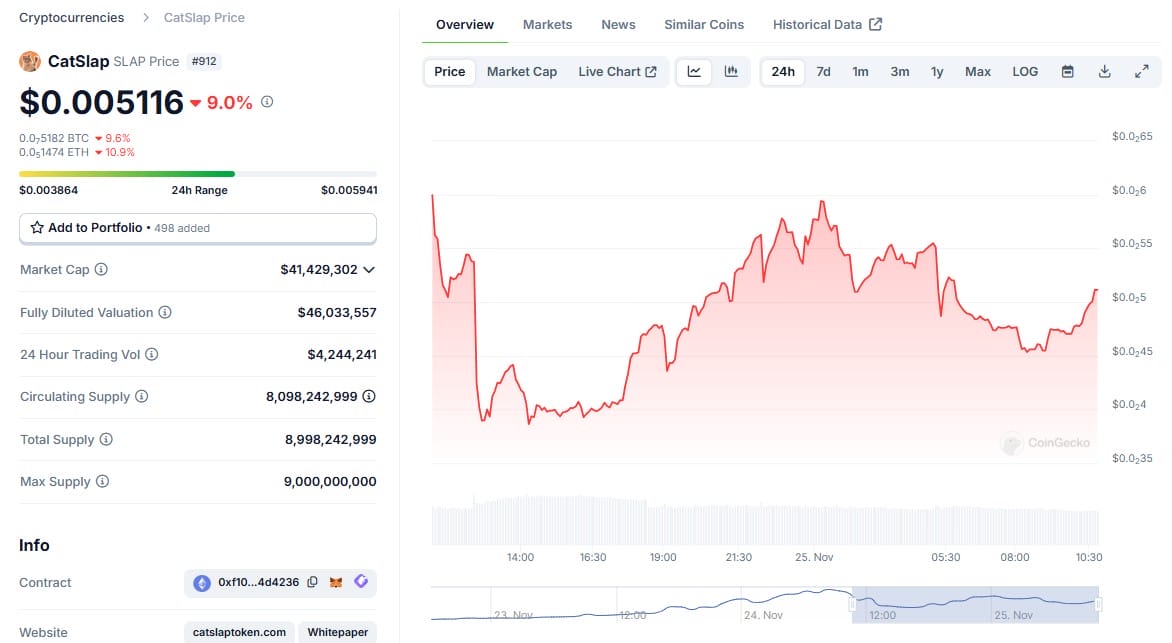Select the 7d time range

pos(823,71)
